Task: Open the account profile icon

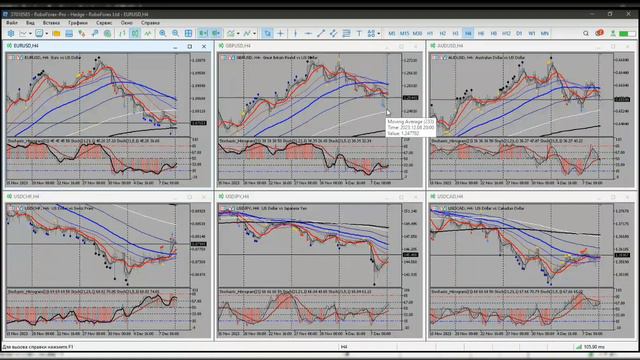Action: (x=613, y=33)
